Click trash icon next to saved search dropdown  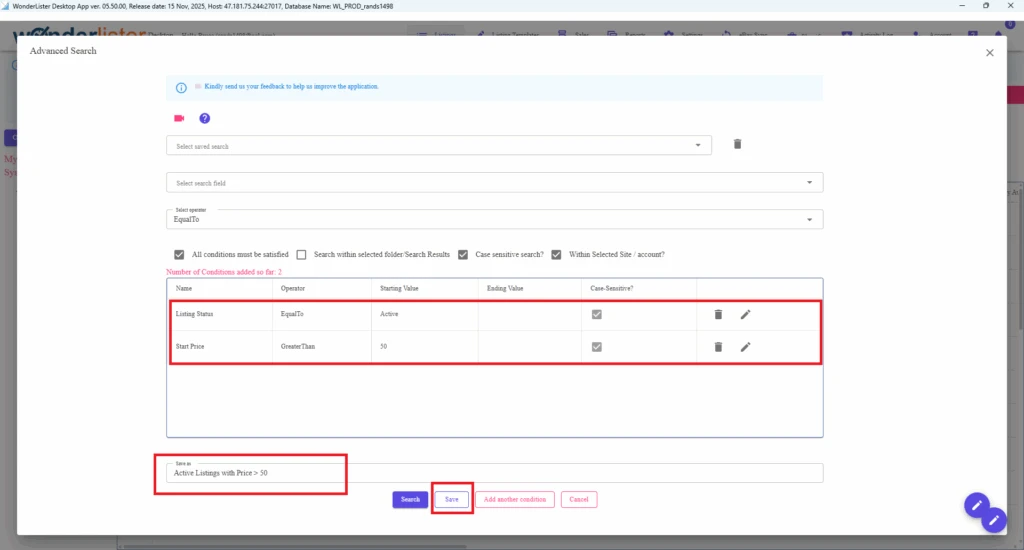738,144
